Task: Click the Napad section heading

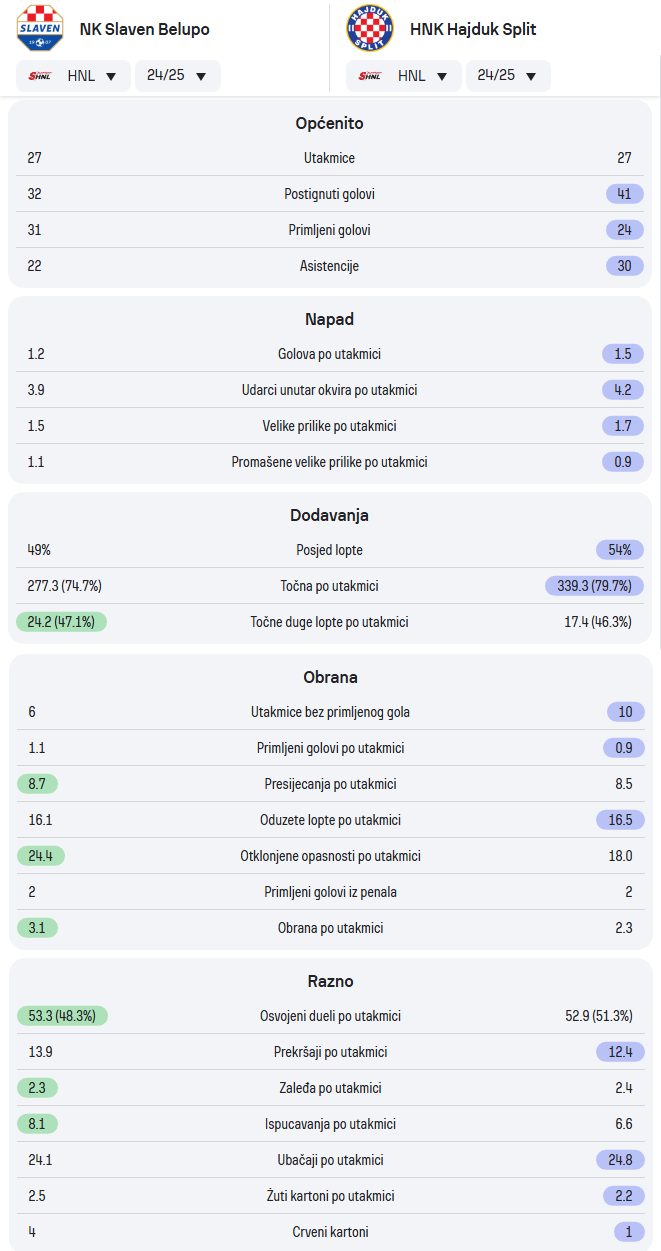Action: (x=330, y=319)
